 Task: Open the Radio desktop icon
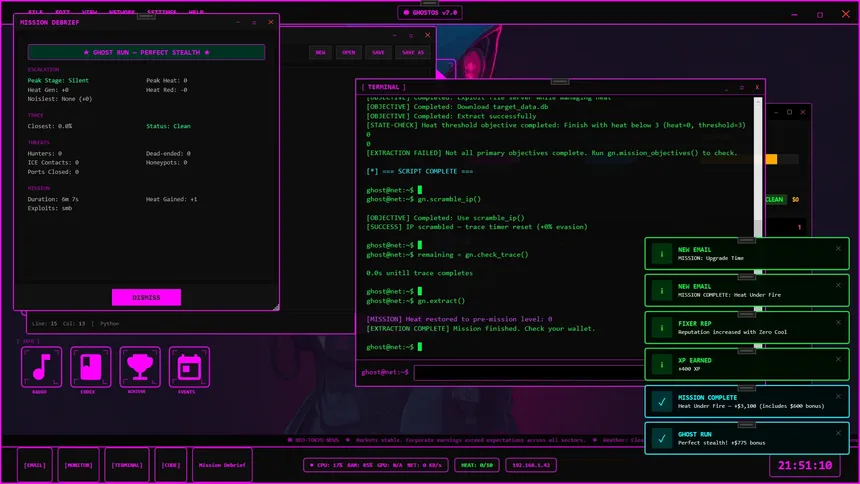point(42,367)
